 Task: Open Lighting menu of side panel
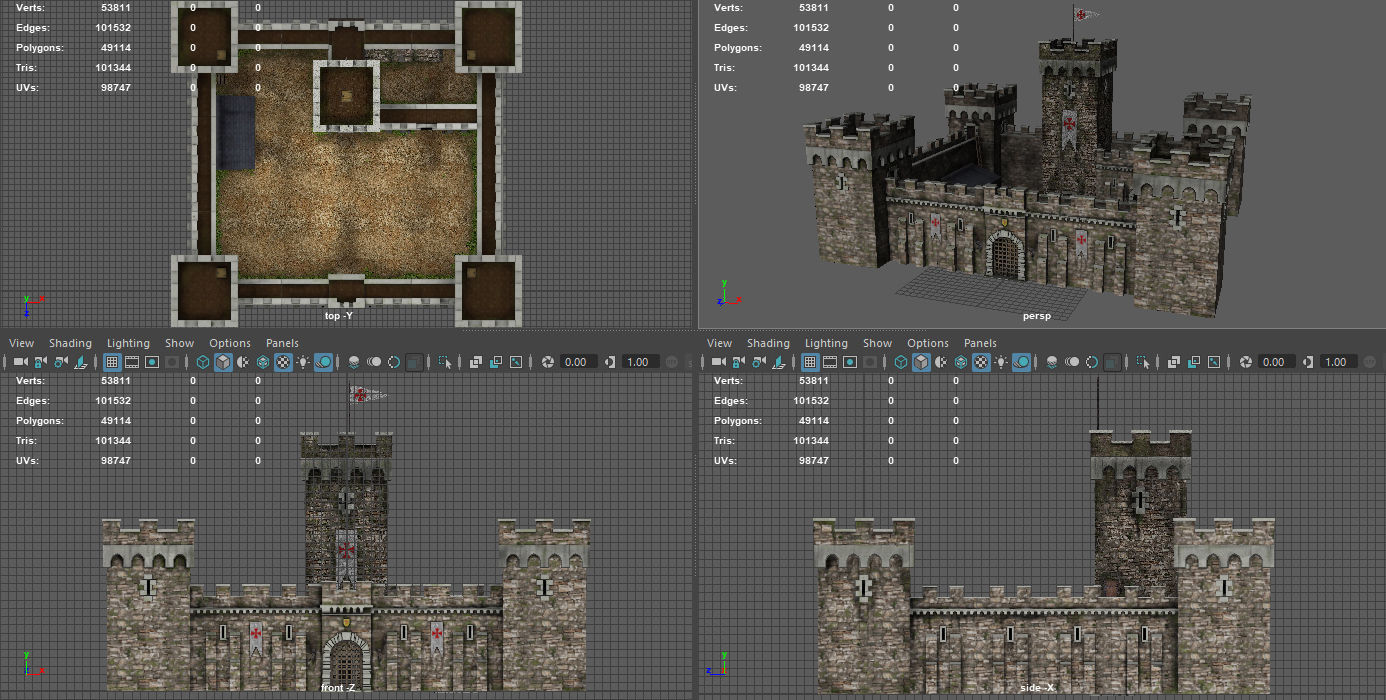[x=826, y=343]
